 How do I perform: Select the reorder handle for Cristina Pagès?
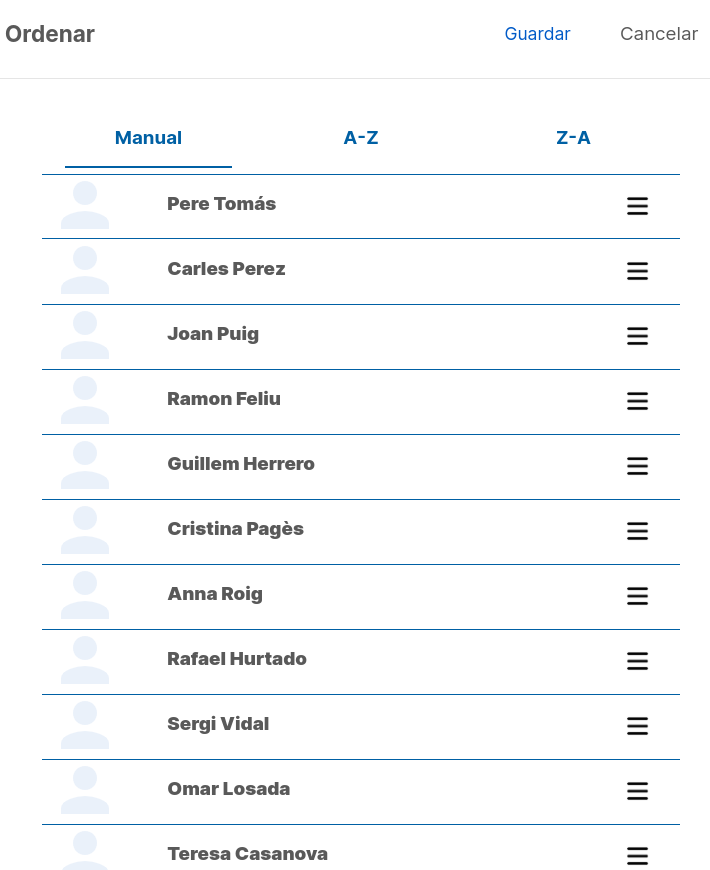pos(637,530)
